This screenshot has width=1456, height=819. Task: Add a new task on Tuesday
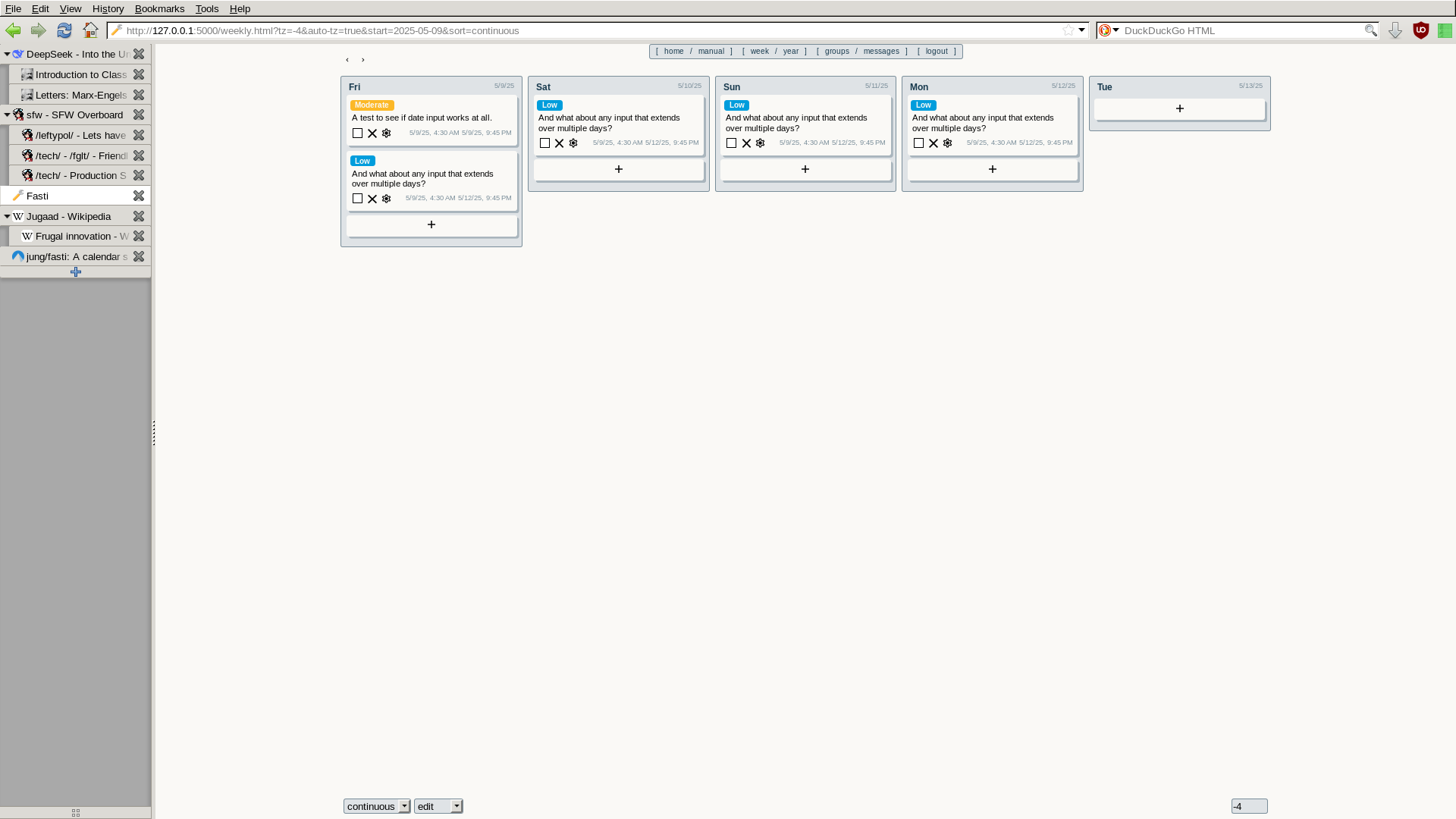click(x=1180, y=109)
